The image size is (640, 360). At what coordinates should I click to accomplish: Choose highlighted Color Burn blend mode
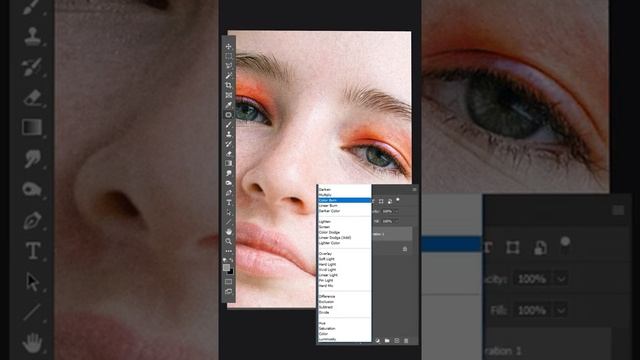coord(344,200)
